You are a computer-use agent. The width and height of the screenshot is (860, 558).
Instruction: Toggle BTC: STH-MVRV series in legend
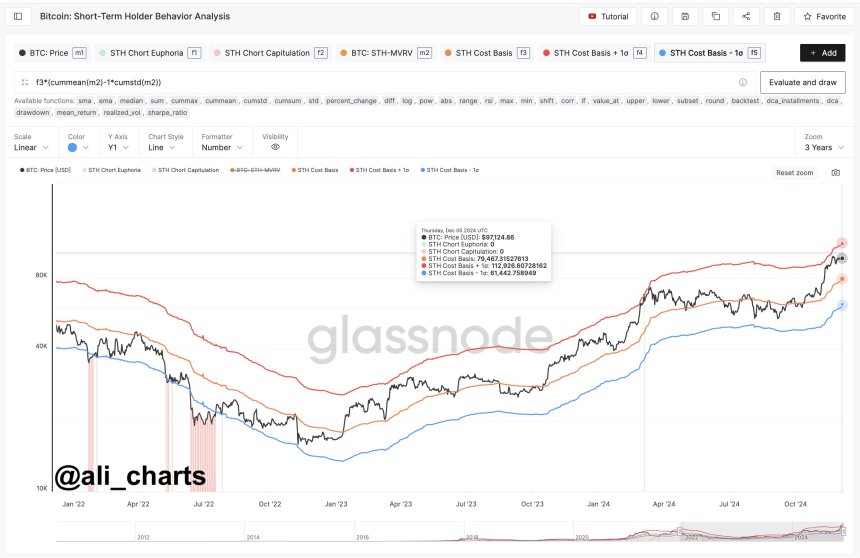click(259, 171)
